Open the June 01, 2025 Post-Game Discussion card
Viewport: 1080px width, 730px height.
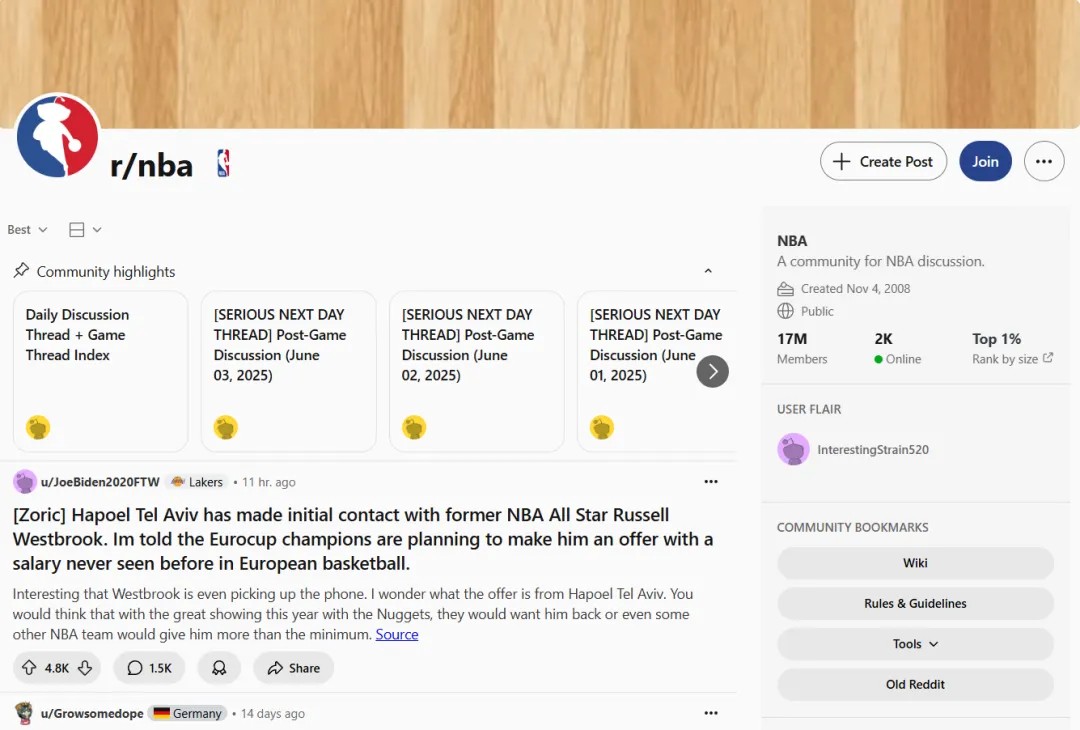pyautogui.click(x=657, y=371)
